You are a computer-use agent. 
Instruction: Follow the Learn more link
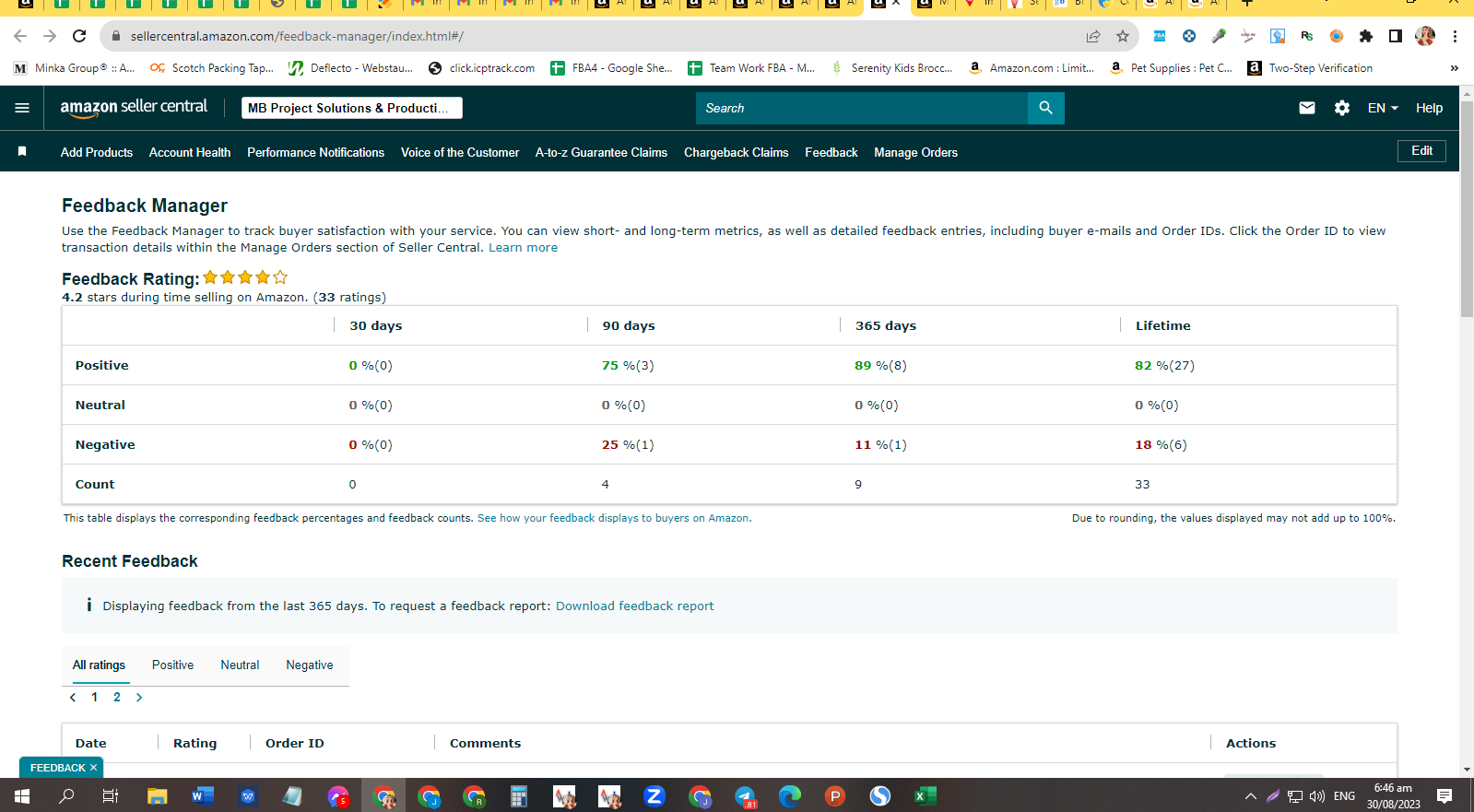pos(523,247)
